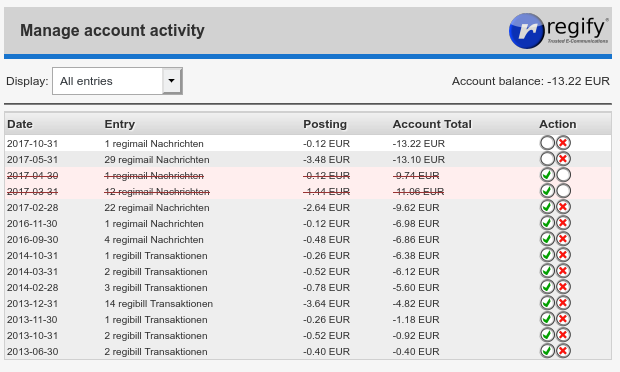Screen dimensions: 620x372
Task: Click the red X for the 2016-09-30 entry
Action: click(563, 239)
